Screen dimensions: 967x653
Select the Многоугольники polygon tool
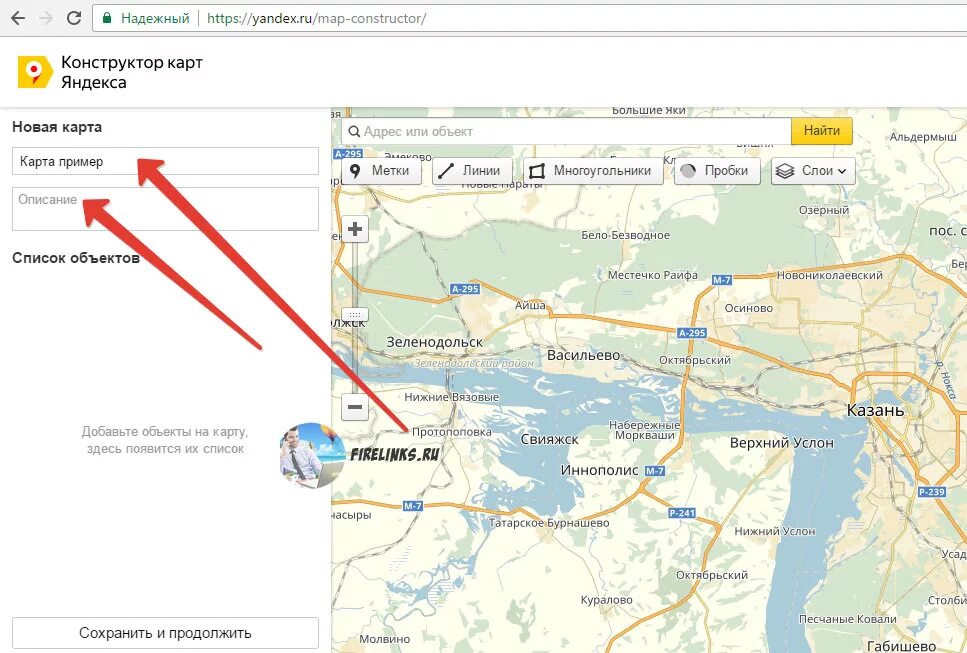[593, 171]
